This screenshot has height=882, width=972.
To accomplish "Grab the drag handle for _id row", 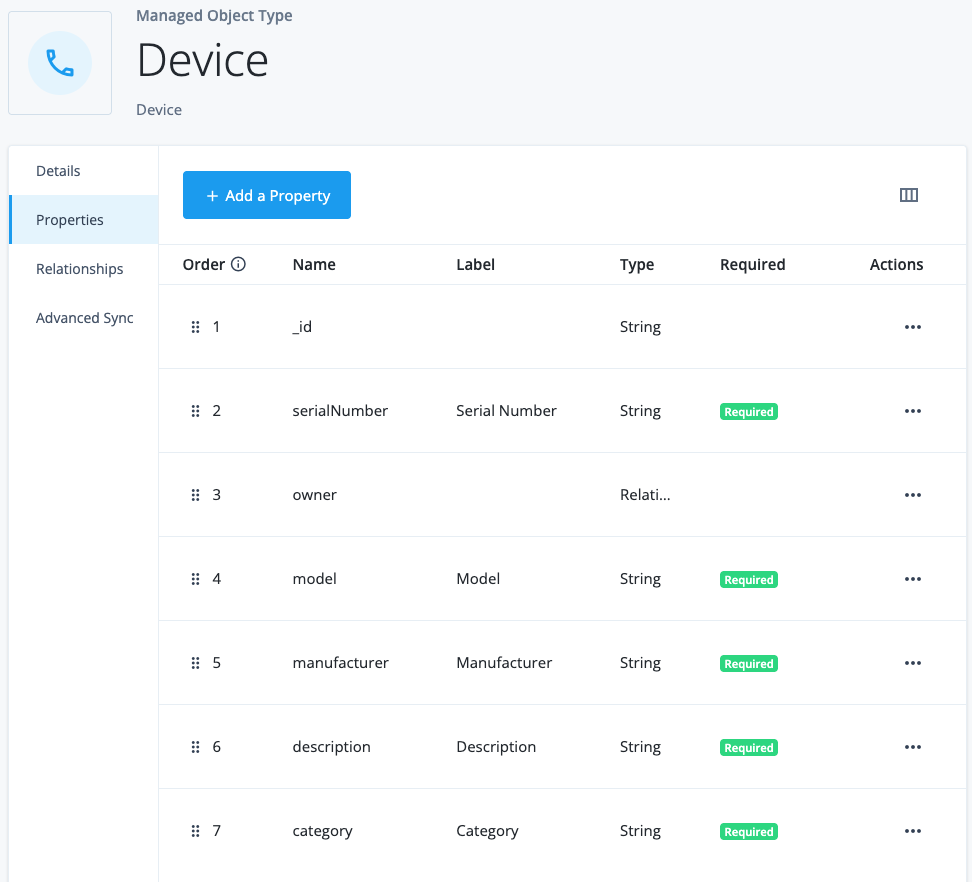I will click(195, 327).
